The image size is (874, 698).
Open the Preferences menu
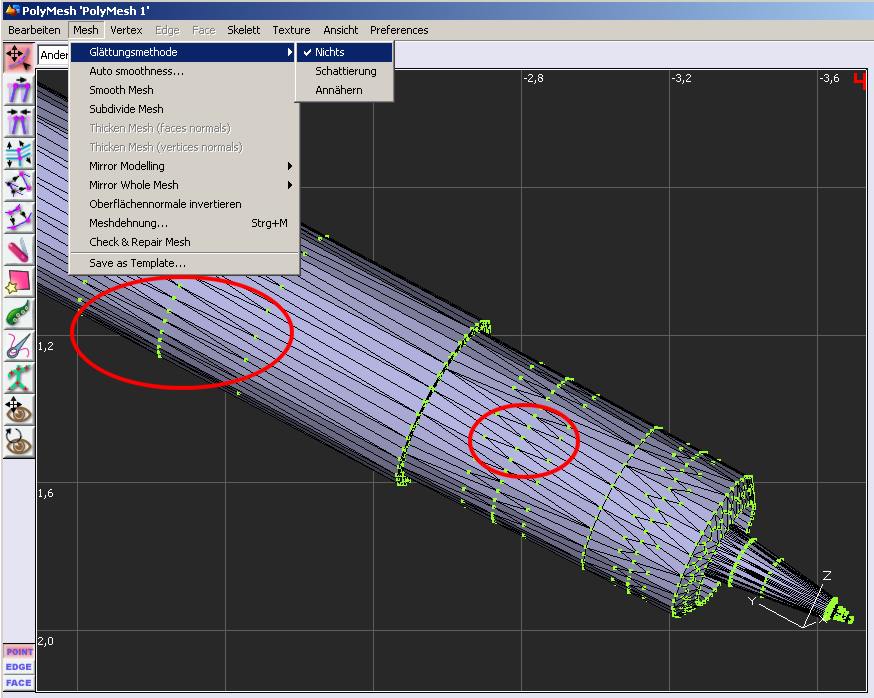(399, 30)
